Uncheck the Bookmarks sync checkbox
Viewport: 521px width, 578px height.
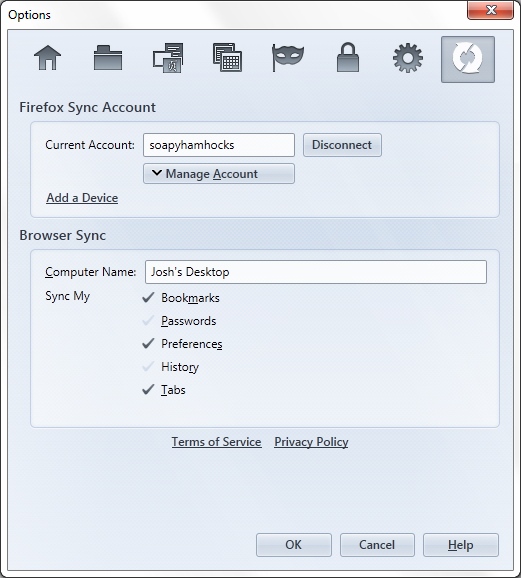(x=148, y=297)
